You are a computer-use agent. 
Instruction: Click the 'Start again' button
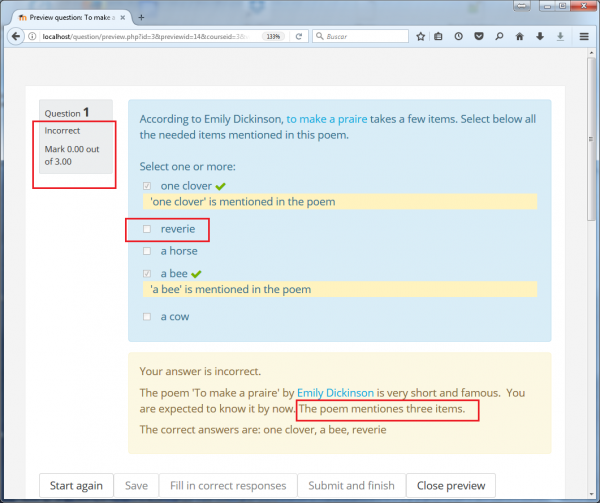tap(76, 486)
